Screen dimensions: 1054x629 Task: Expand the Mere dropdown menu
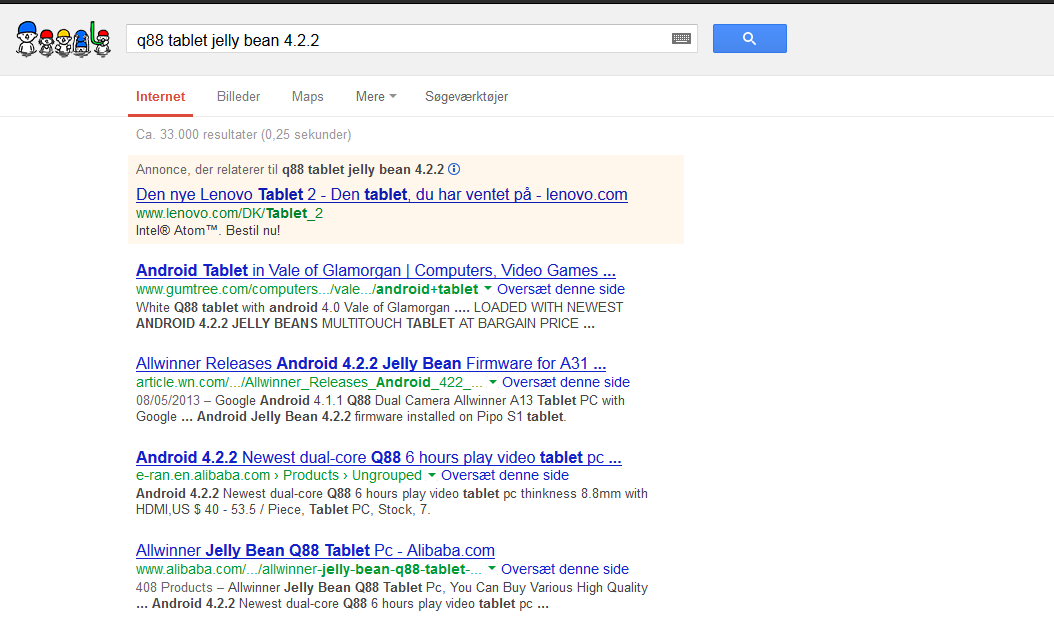point(376,97)
